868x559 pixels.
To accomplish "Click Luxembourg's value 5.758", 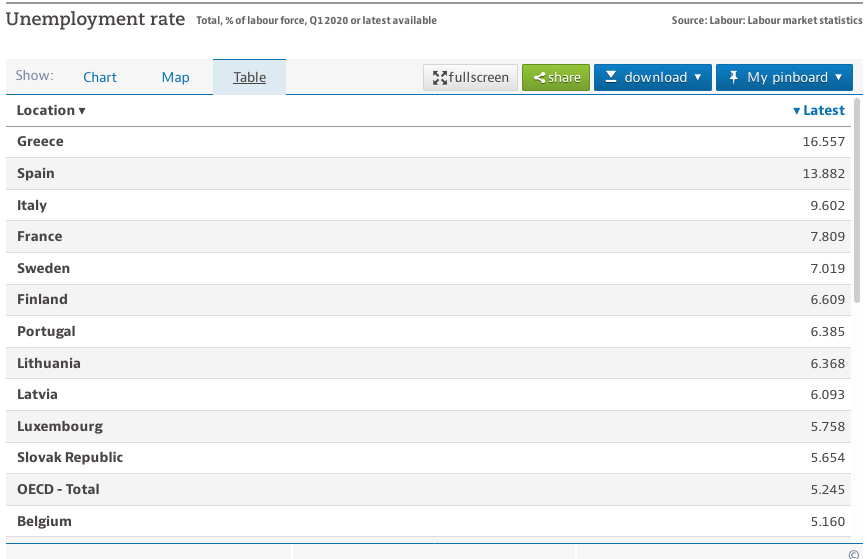I will click(x=828, y=427).
